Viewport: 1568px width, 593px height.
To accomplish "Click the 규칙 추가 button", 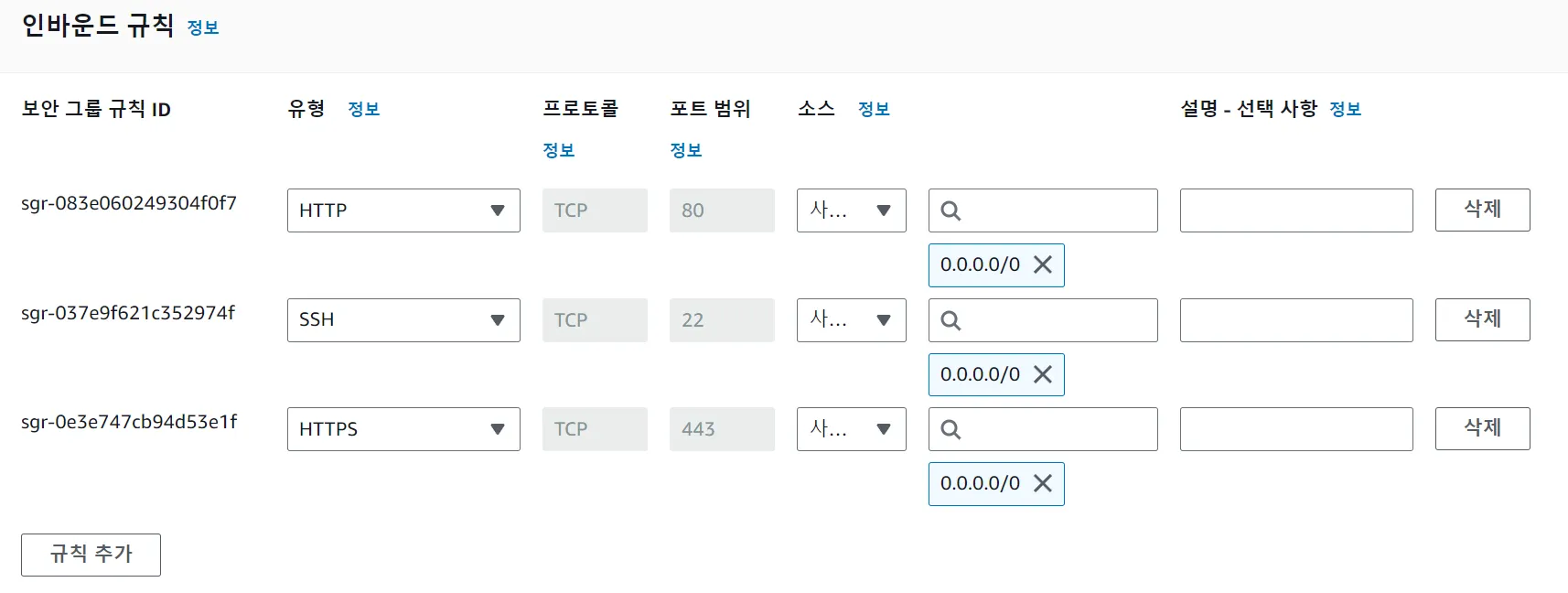I will click(91, 555).
